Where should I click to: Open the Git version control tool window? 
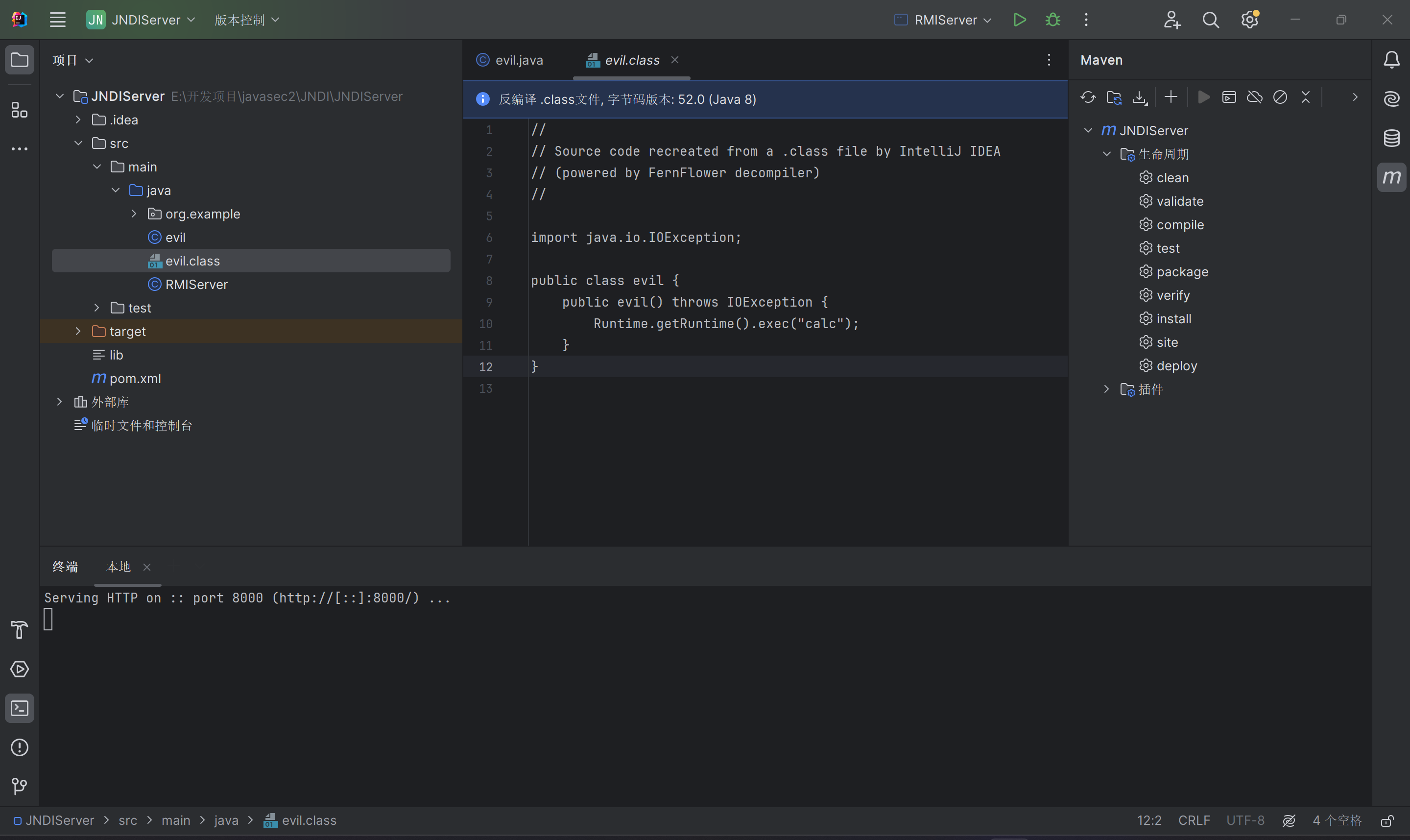[19, 786]
